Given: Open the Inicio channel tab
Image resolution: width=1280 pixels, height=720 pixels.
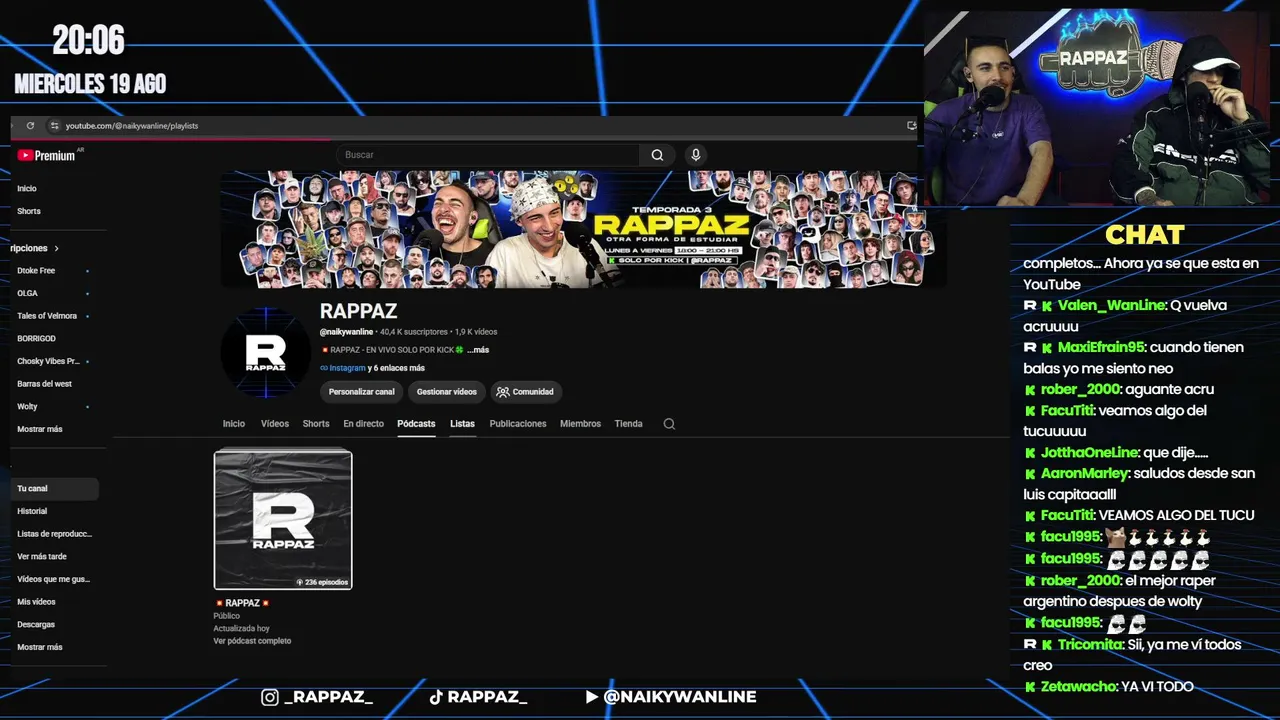Looking at the screenshot, I should click(234, 424).
